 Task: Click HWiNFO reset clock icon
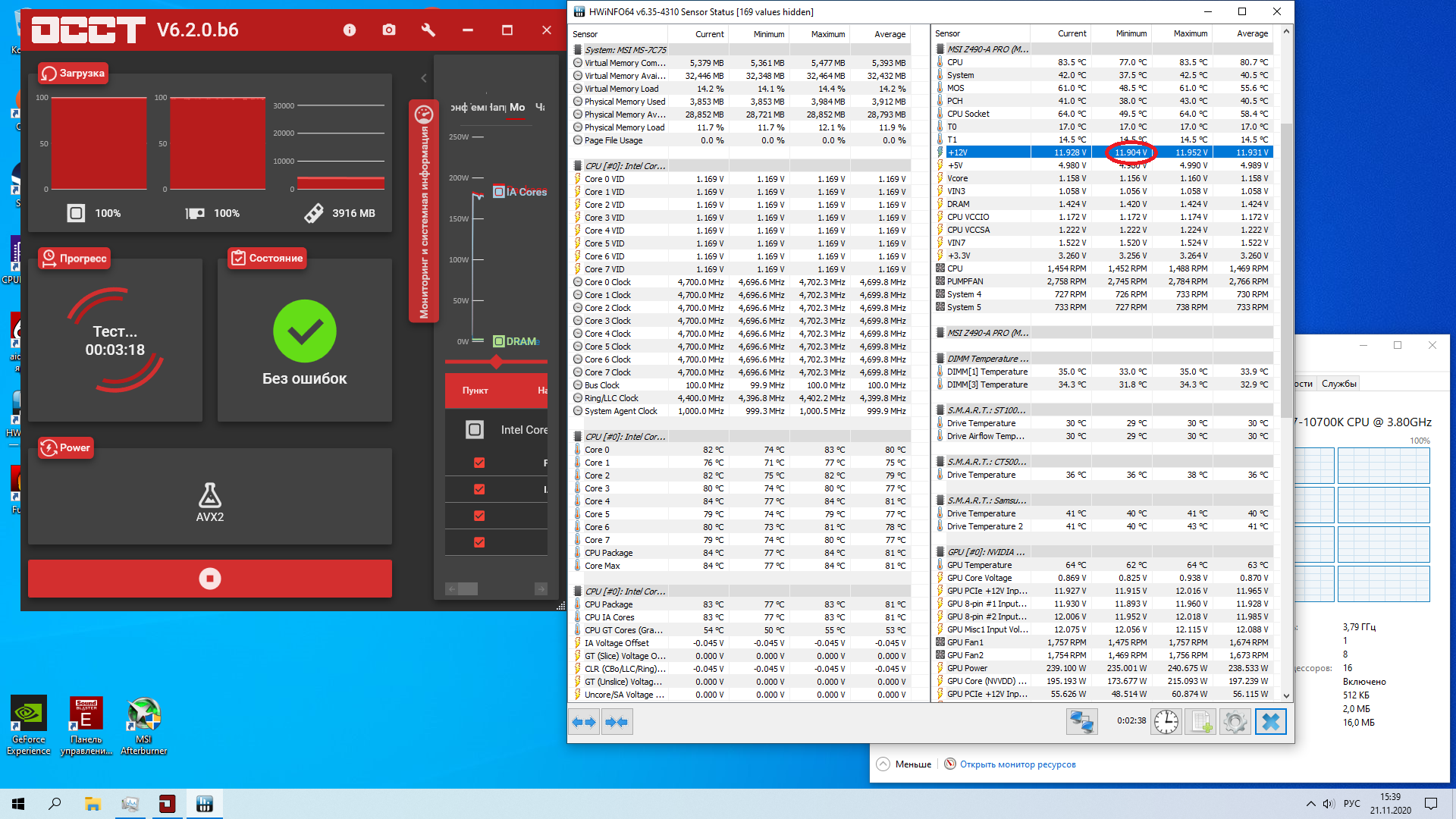click(x=1166, y=722)
